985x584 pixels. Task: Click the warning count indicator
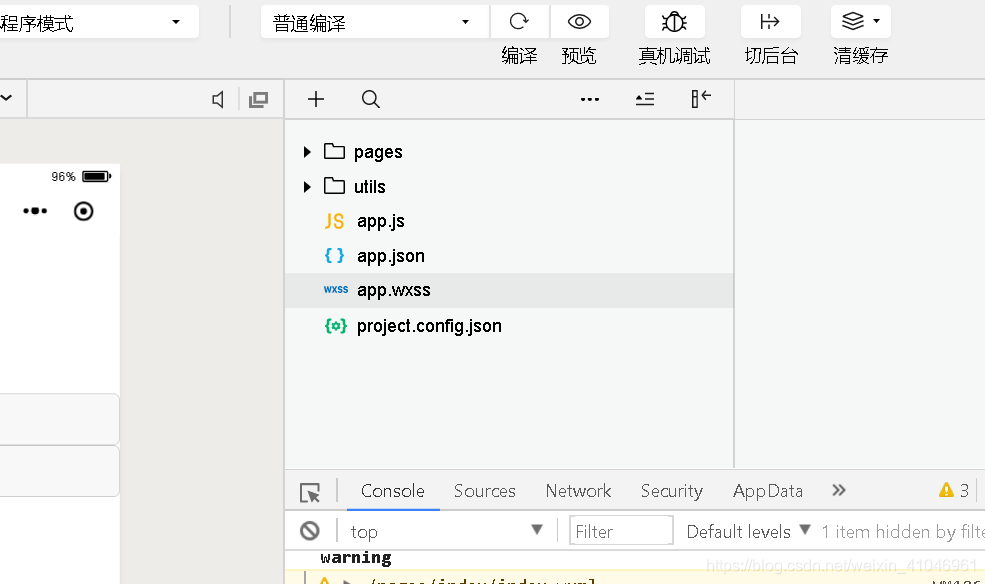coord(954,490)
